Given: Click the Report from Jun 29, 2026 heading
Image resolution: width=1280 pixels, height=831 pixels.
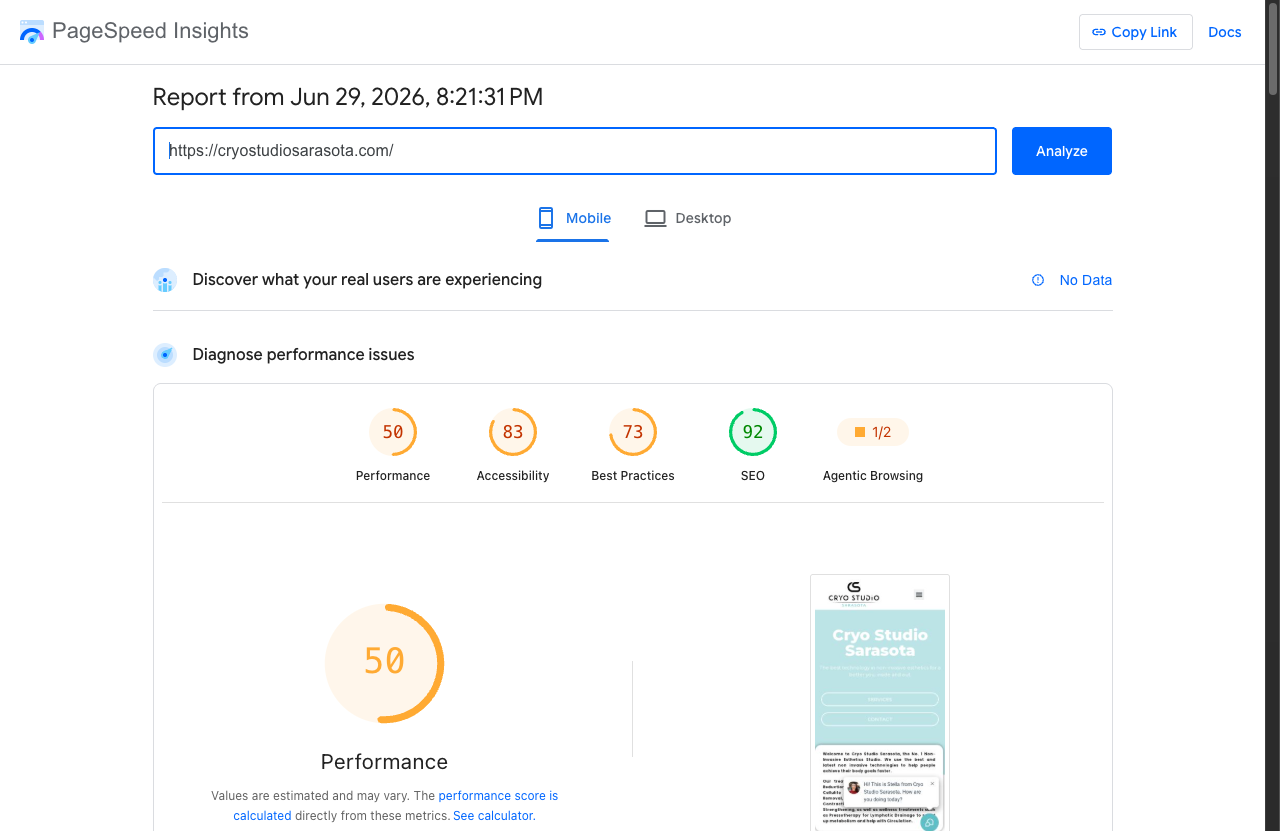Looking at the screenshot, I should [x=348, y=97].
